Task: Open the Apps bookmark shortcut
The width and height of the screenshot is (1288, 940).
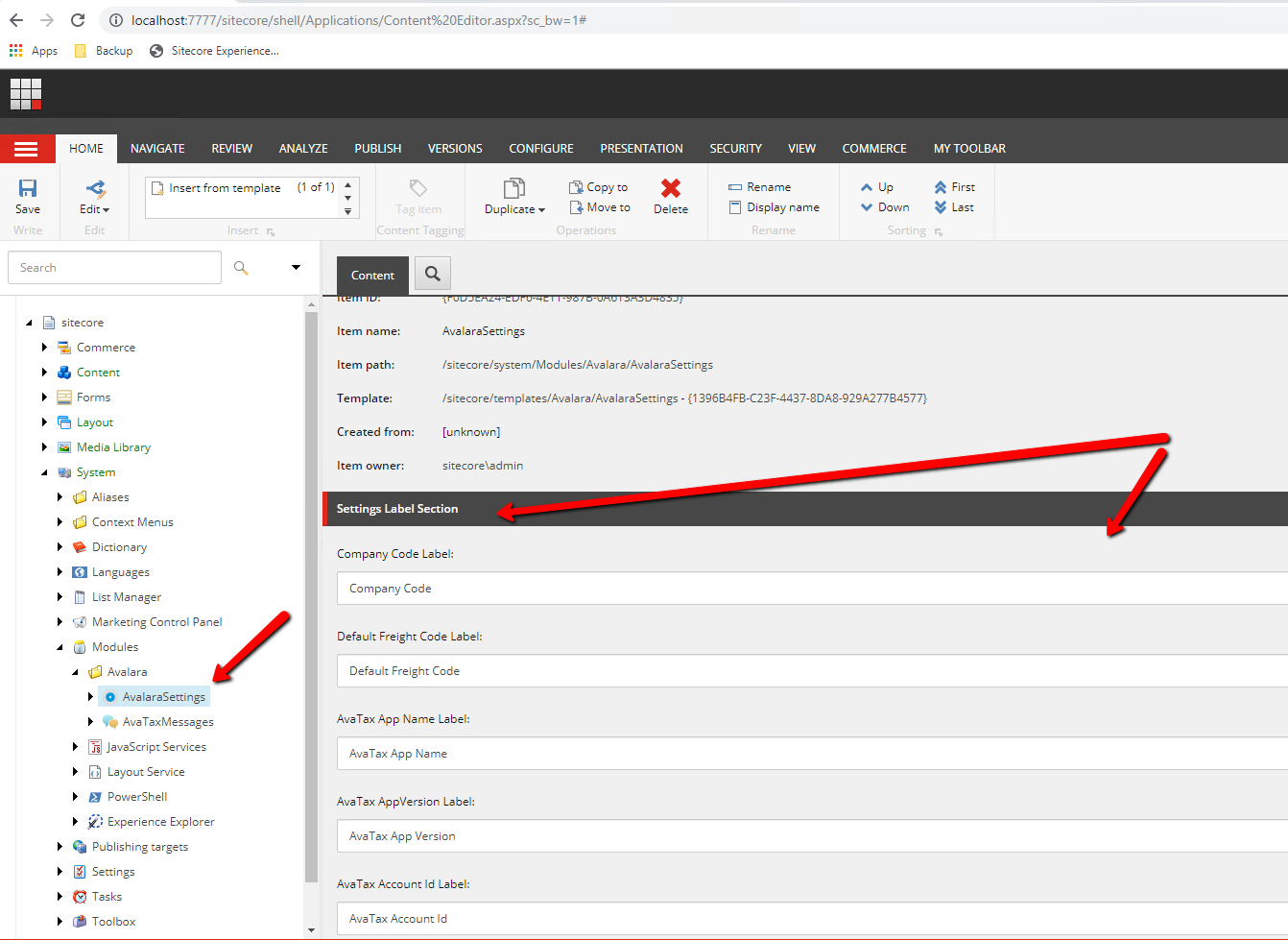Action: (x=34, y=51)
